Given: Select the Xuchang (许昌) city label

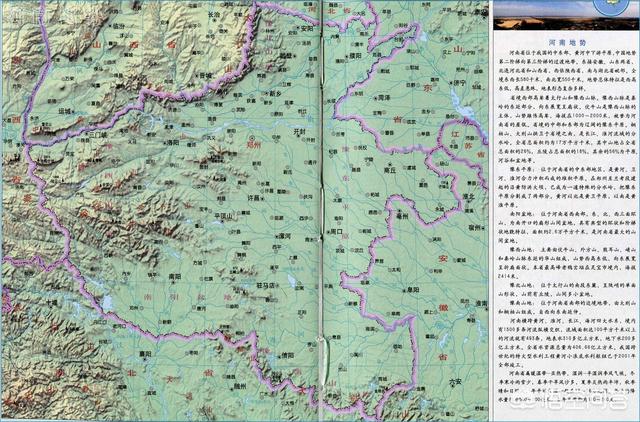Looking at the screenshot, I should point(254,198).
